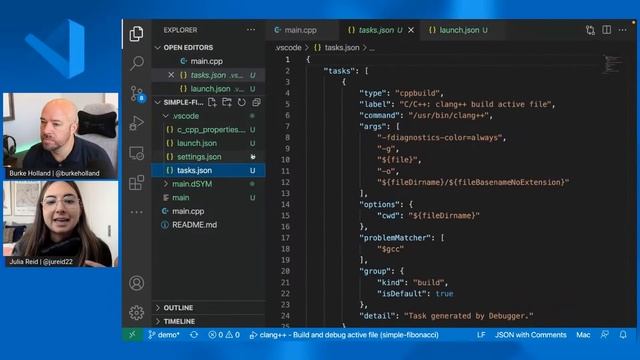The height and width of the screenshot is (360, 640).
Task: Expand the main.dSYM folder
Action: (x=208, y=184)
